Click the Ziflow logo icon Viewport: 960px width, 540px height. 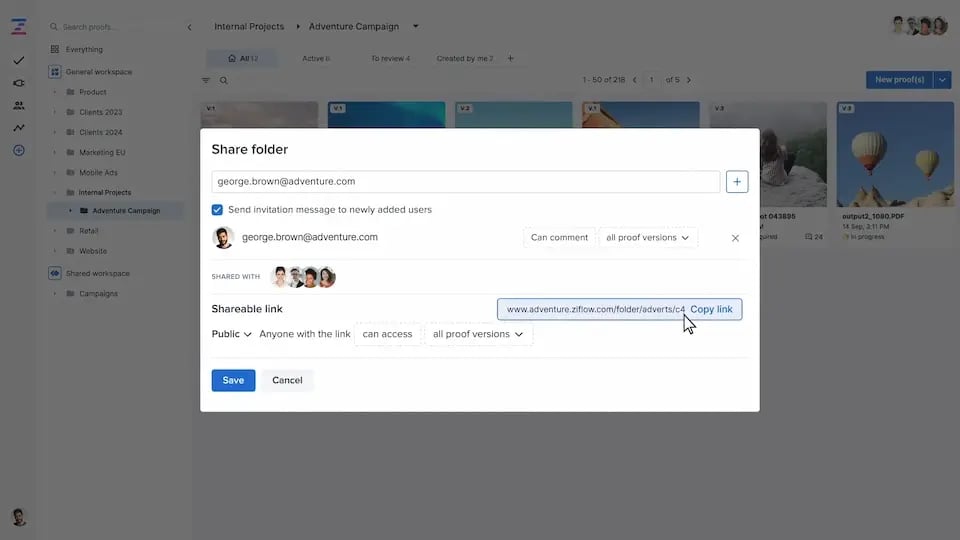(18, 26)
